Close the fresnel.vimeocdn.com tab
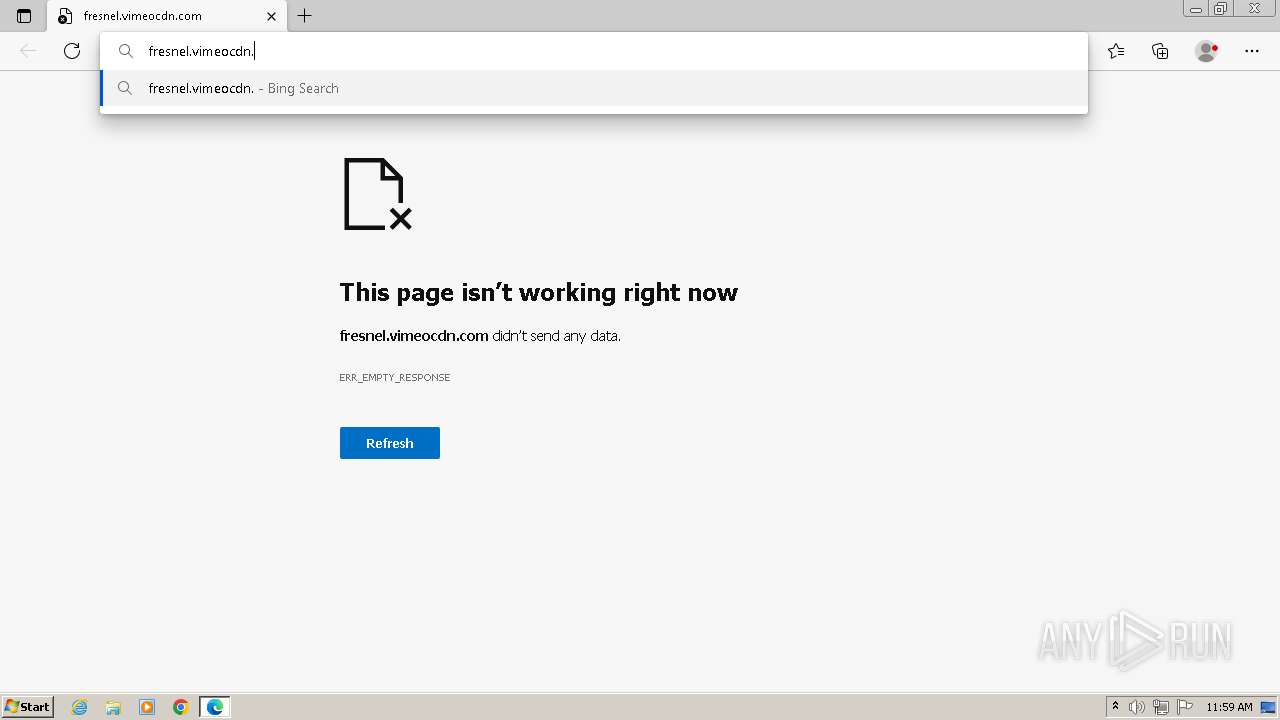1280x720 pixels. 271,16
